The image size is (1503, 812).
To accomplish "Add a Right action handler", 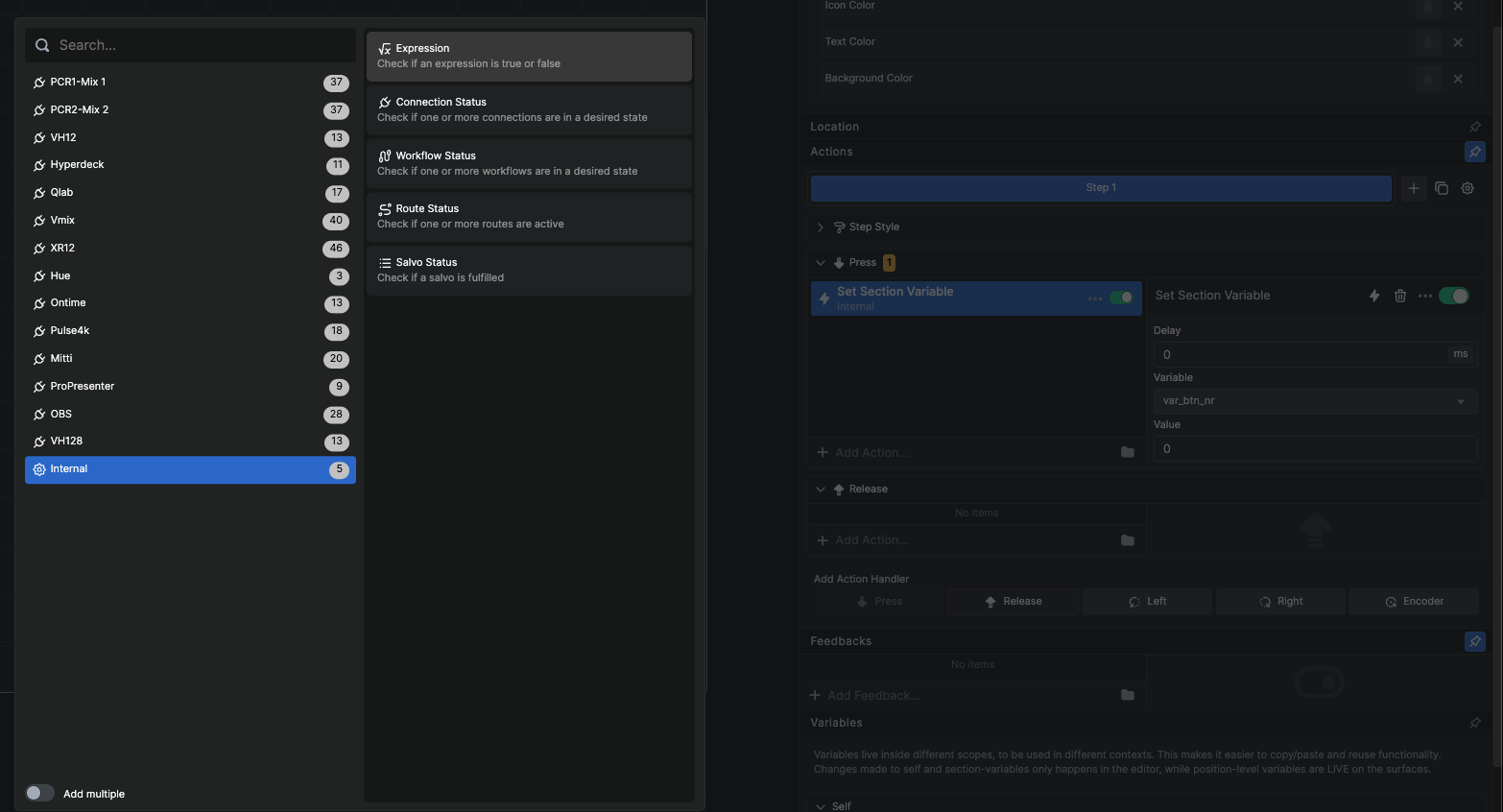I will pyautogui.click(x=1280, y=602).
